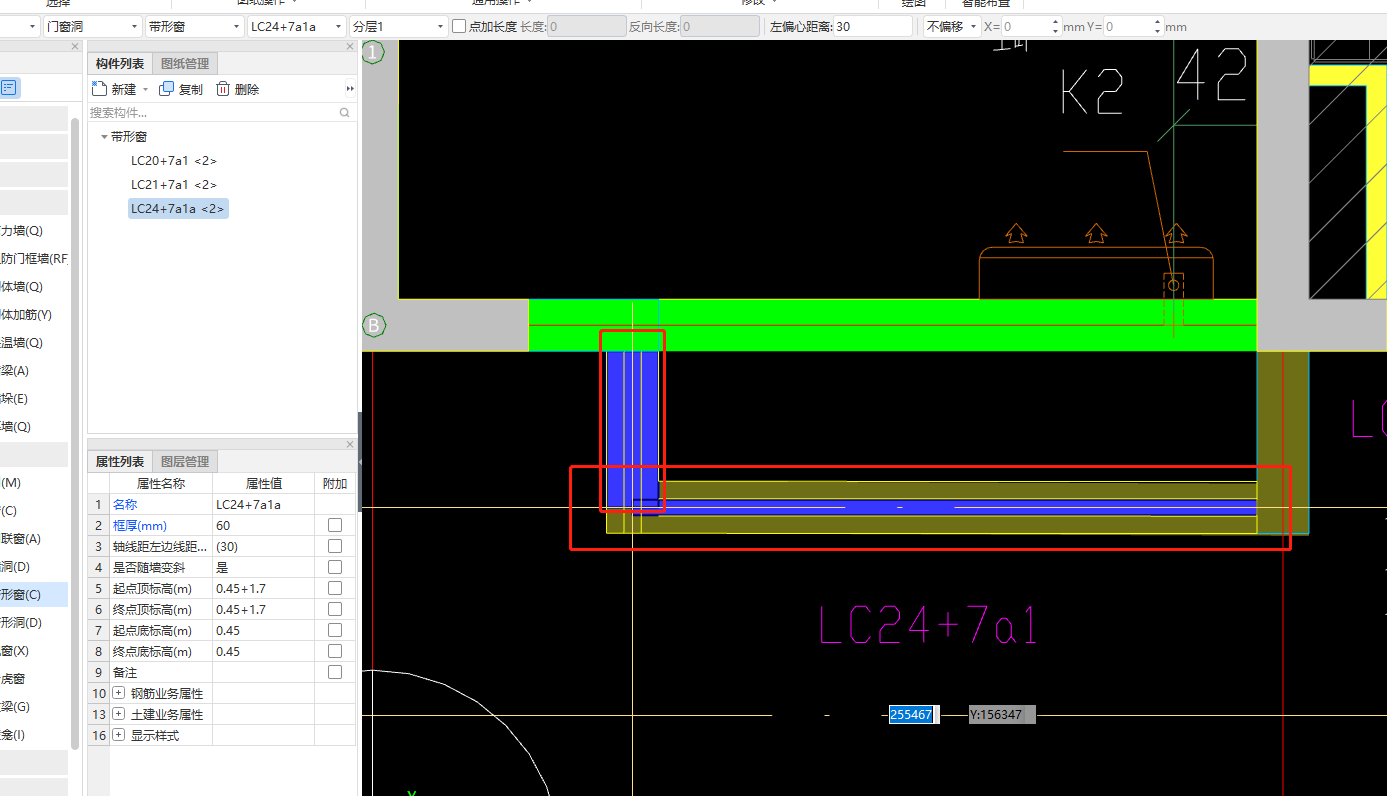Click the 删除 delete trash button
1387x796 pixels.
[x=238, y=89]
